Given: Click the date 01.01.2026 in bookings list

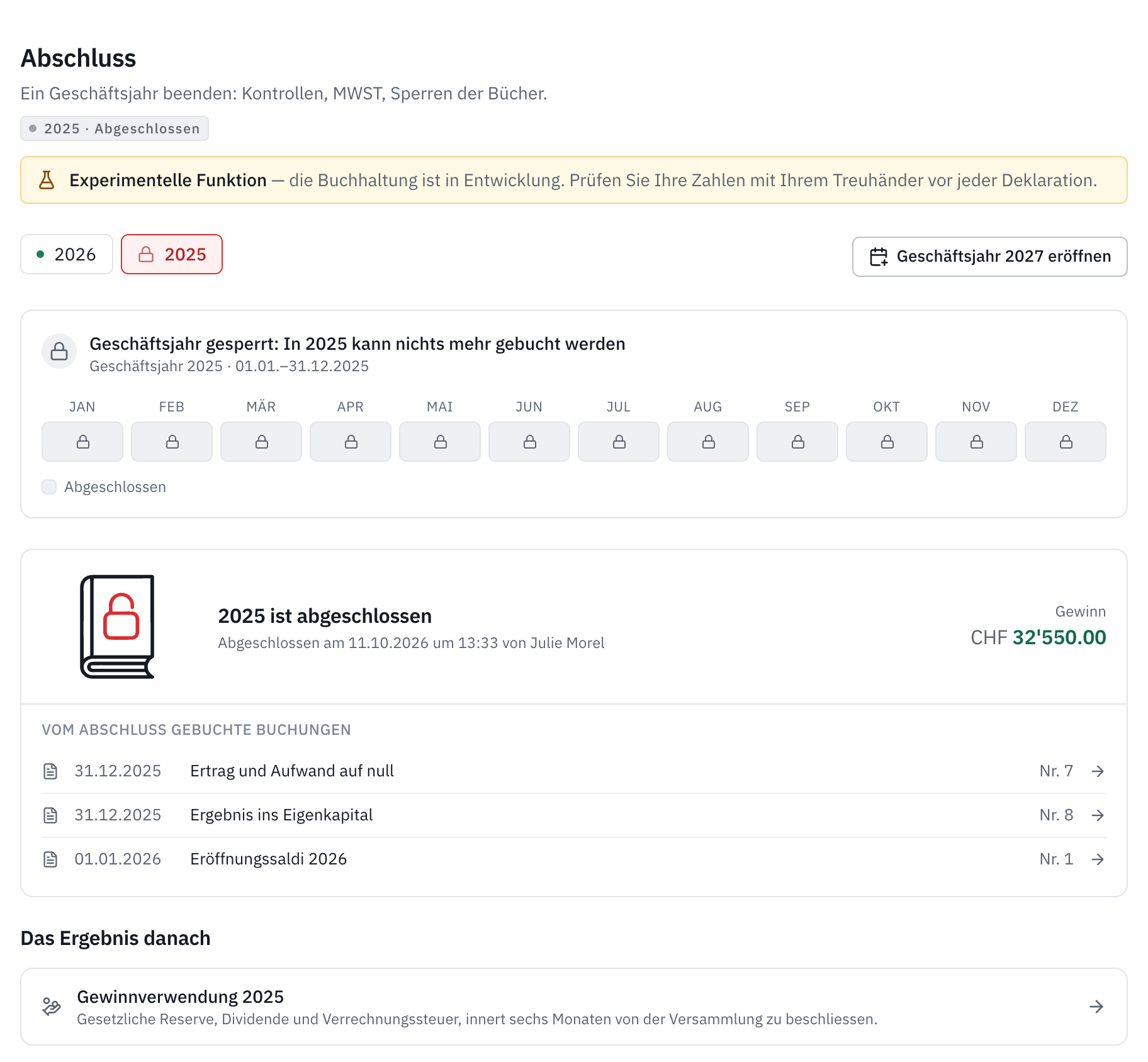Looking at the screenshot, I should click(x=118, y=859).
